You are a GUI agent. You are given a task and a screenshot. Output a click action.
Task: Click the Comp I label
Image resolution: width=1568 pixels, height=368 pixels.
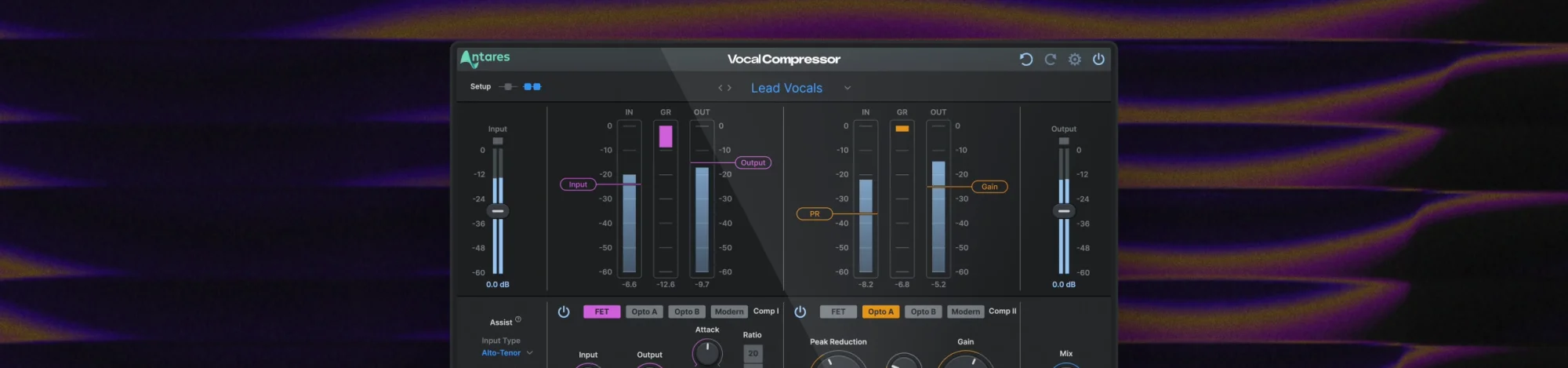coord(766,312)
